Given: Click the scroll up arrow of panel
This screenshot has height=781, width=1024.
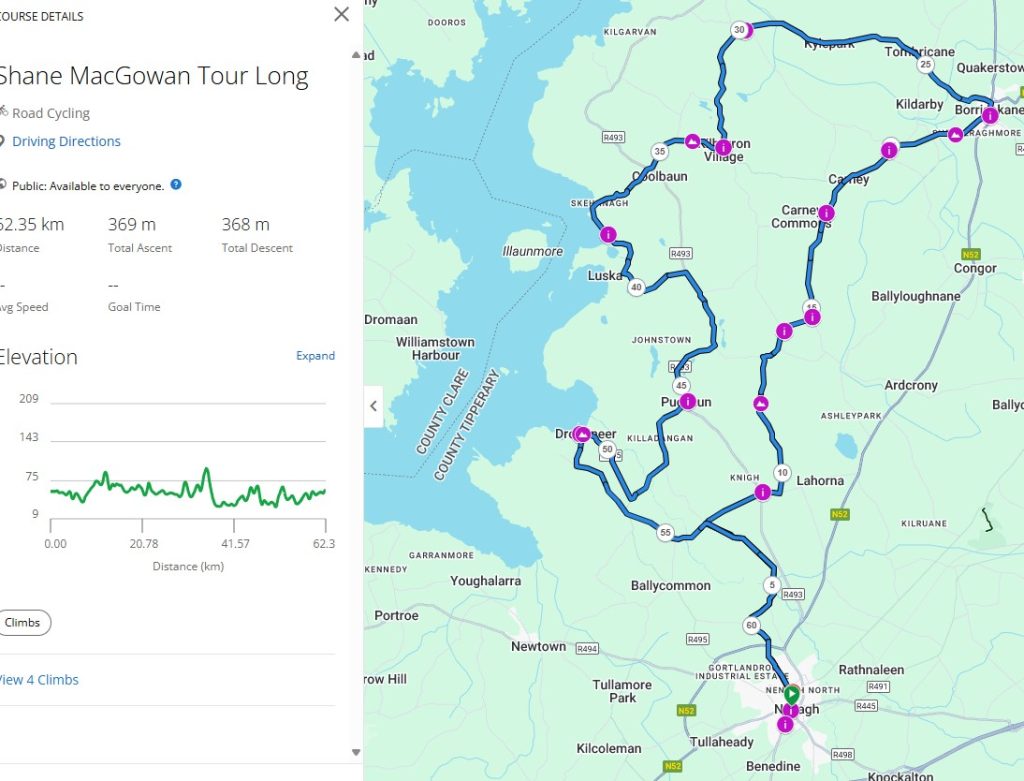Looking at the screenshot, I should coord(356,55).
